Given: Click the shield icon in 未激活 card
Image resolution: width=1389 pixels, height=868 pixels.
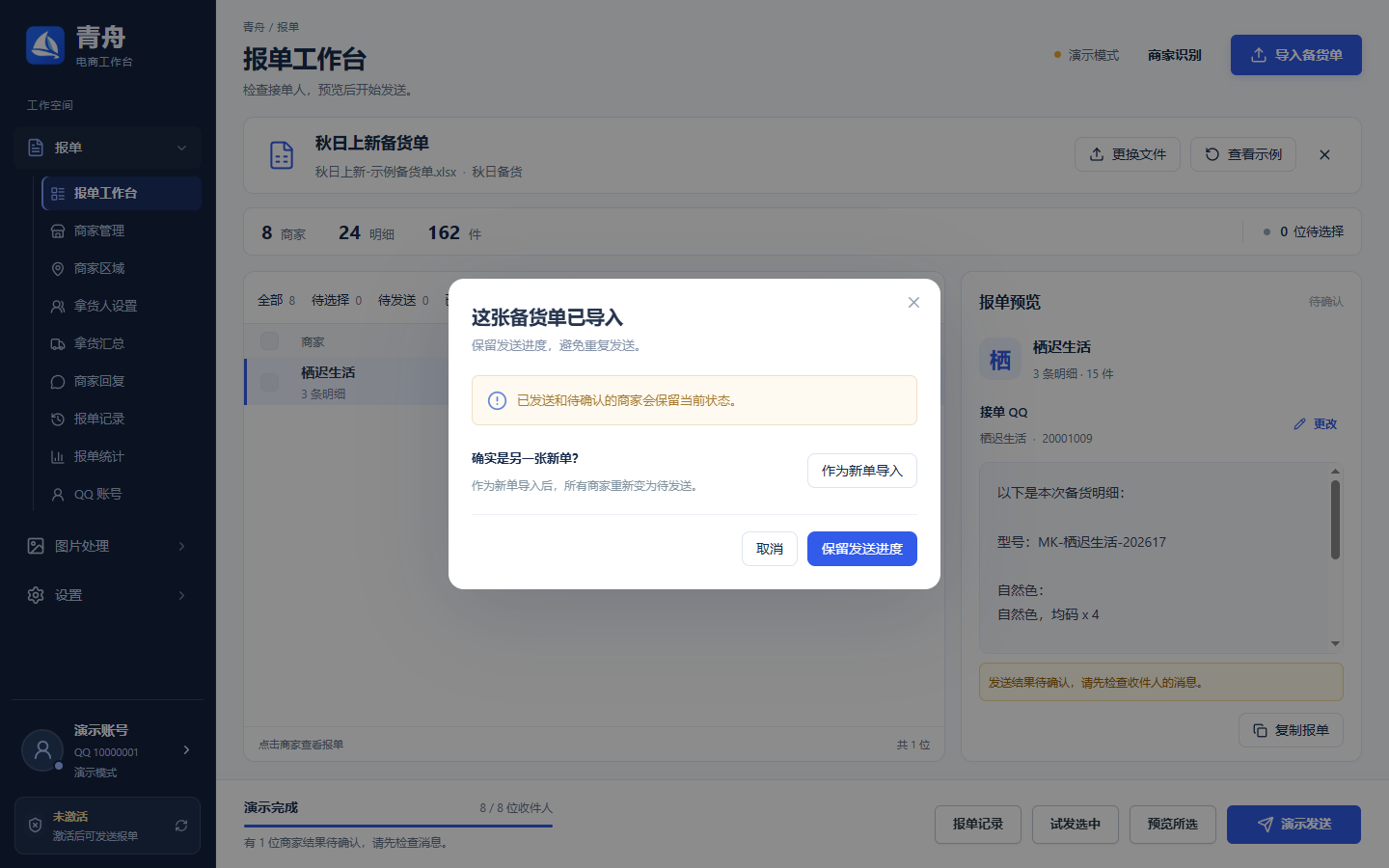Looking at the screenshot, I should pos(36,826).
